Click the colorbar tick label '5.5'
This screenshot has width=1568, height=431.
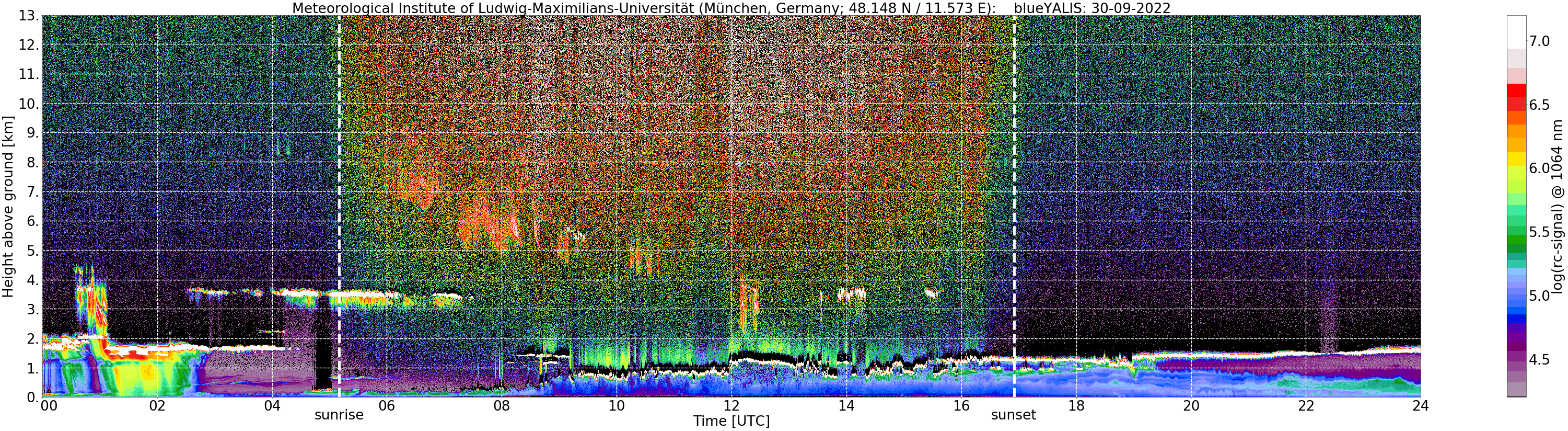coord(1539,232)
